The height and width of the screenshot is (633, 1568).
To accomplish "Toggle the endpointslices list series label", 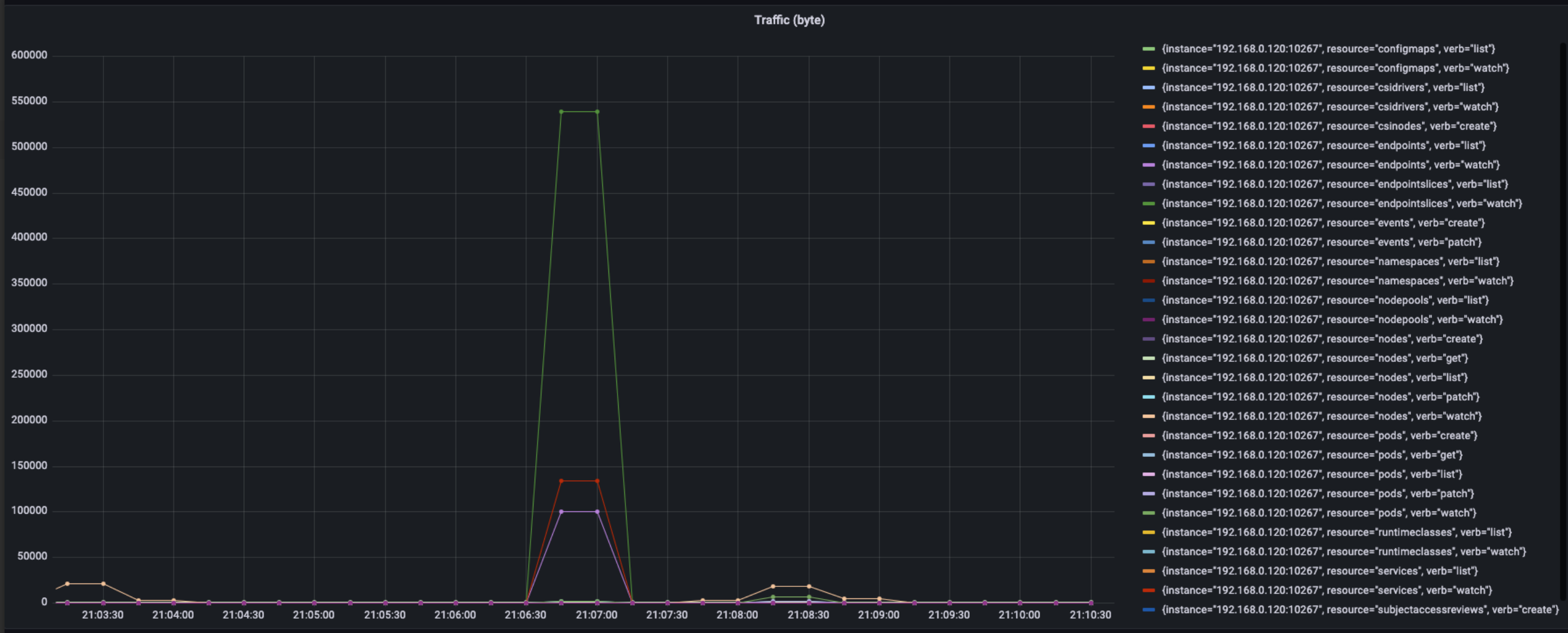I will (1335, 185).
